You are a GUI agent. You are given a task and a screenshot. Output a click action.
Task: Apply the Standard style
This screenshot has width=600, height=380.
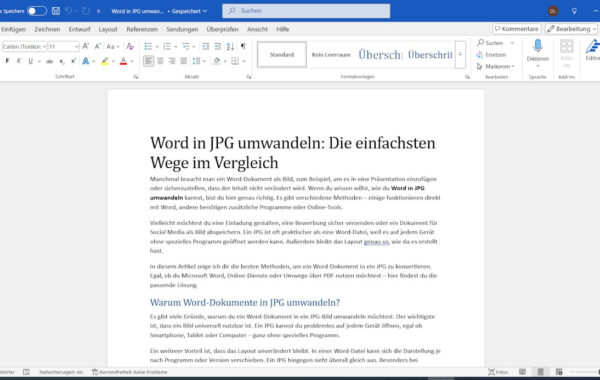click(x=282, y=55)
